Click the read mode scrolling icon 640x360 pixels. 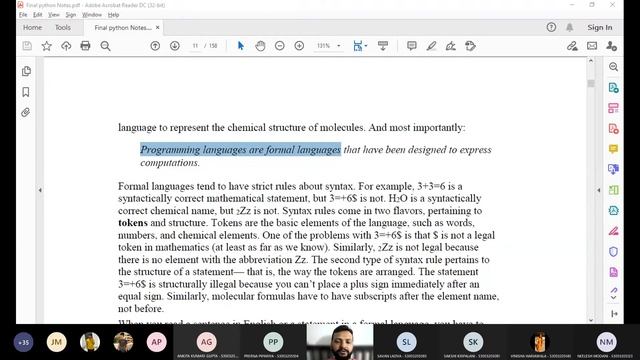383,46
